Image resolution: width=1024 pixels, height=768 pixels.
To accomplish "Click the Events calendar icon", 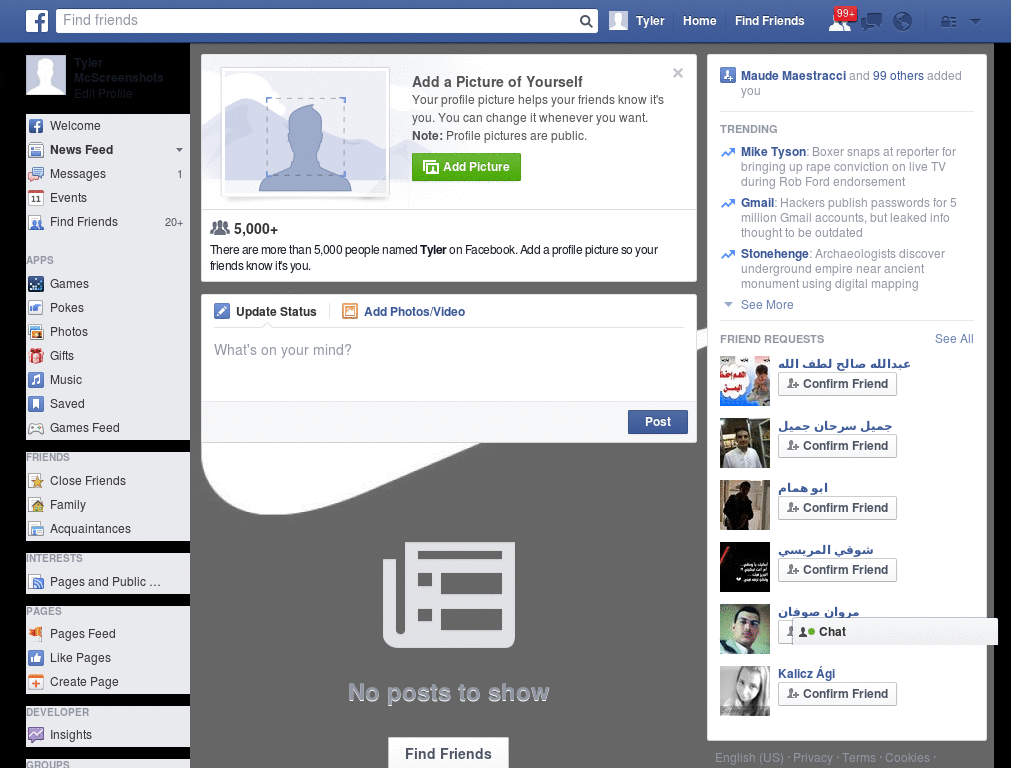I will coord(36,199).
